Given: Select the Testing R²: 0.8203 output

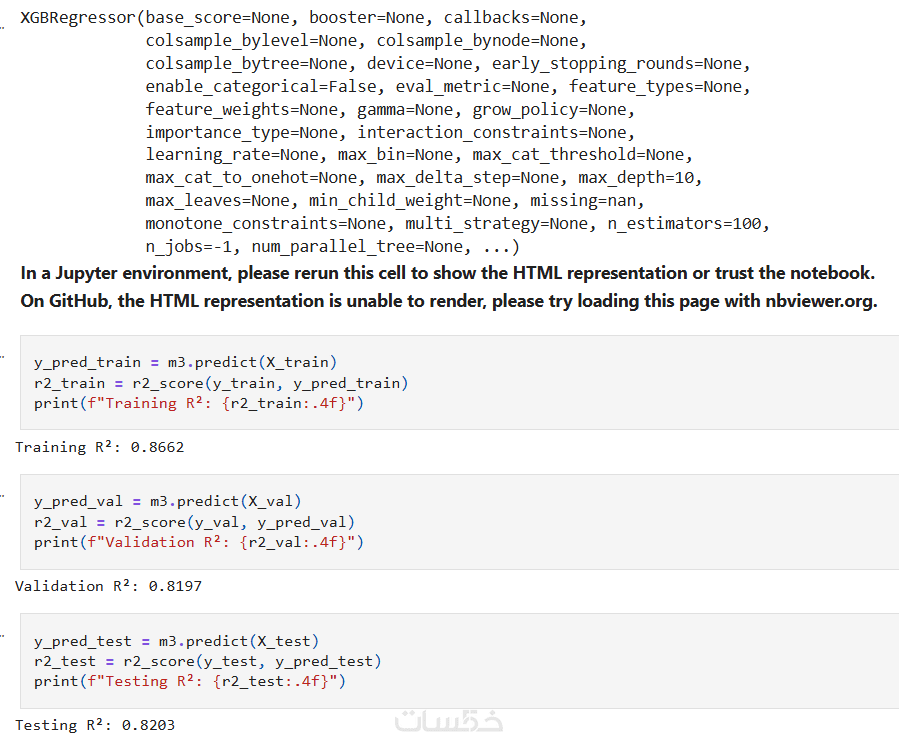Looking at the screenshot, I should (95, 725).
